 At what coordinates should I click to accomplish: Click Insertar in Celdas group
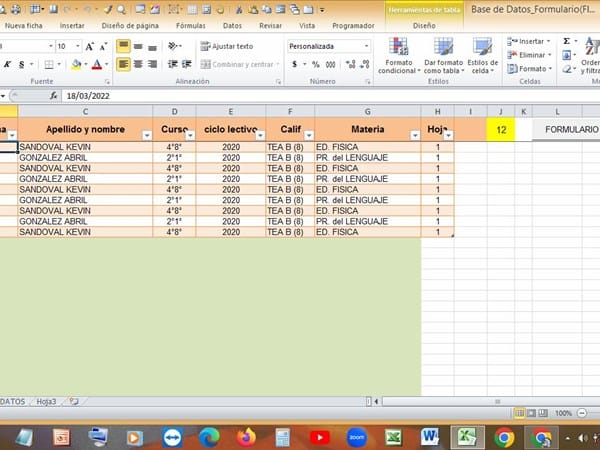pyautogui.click(x=528, y=41)
